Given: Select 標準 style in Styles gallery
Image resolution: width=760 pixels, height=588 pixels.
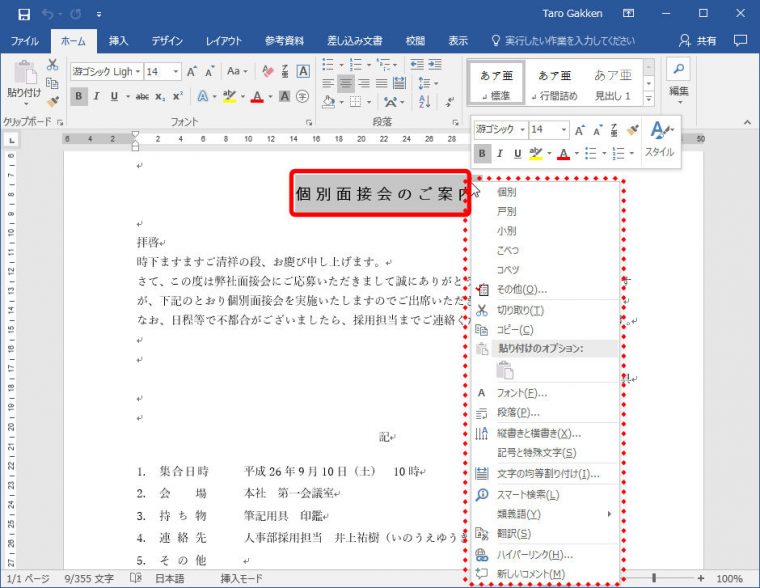Looking at the screenshot, I should pos(496,84).
